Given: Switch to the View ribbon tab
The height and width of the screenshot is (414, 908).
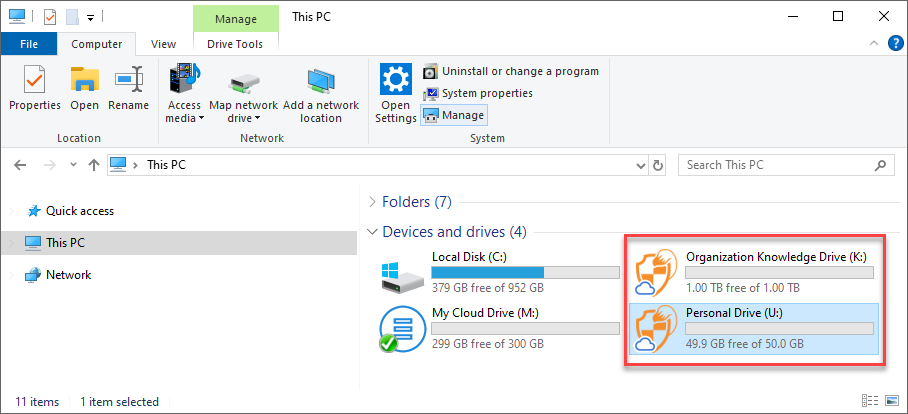Looking at the screenshot, I should pos(163,44).
